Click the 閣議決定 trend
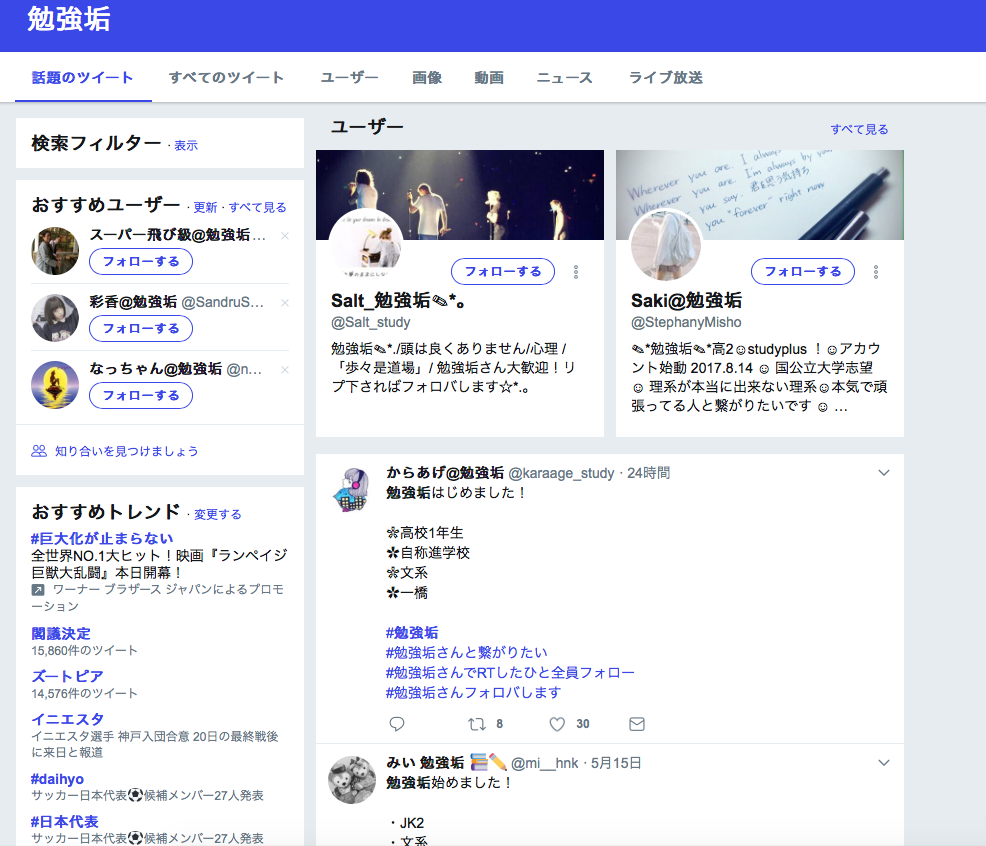The width and height of the screenshot is (986, 846). pos(61,633)
